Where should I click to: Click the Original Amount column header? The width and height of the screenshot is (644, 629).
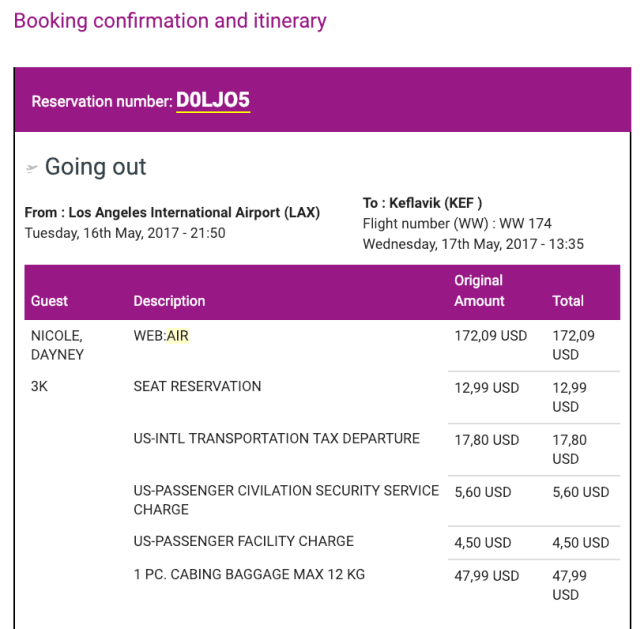[x=479, y=291]
